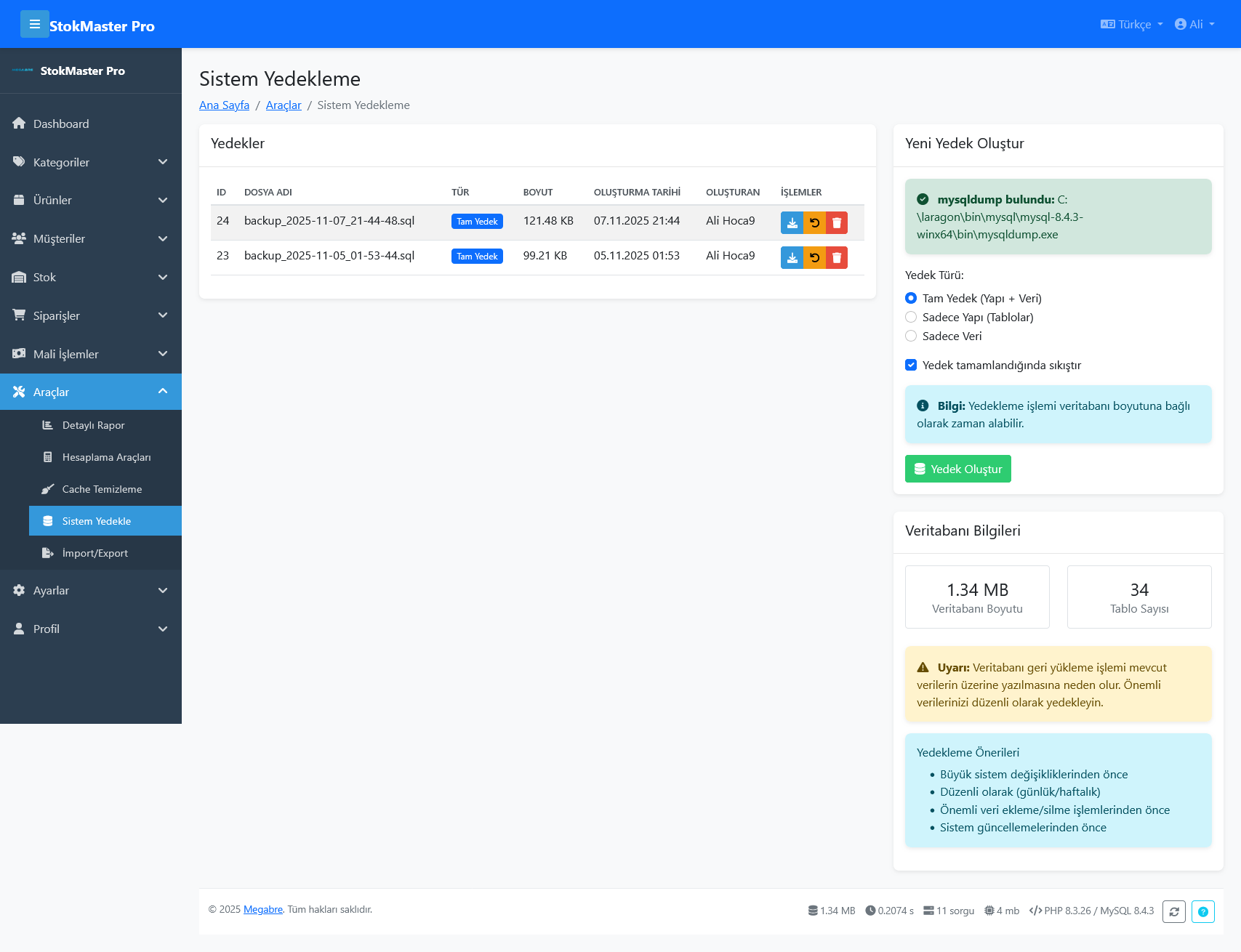Screen dimensions: 1241x952
Task: Download the backup_2025-11-07 file
Action: [792, 222]
